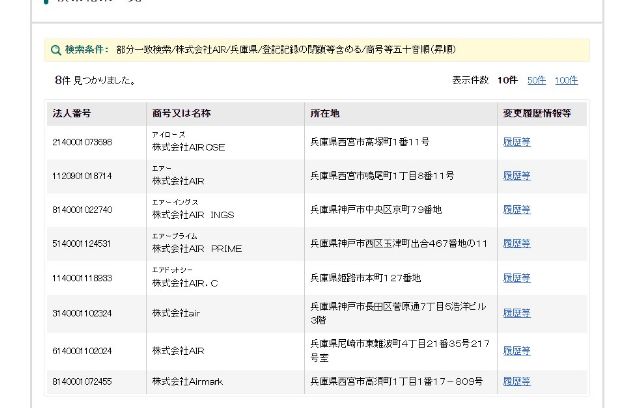Select corporate number 5140001124531

(82, 244)
